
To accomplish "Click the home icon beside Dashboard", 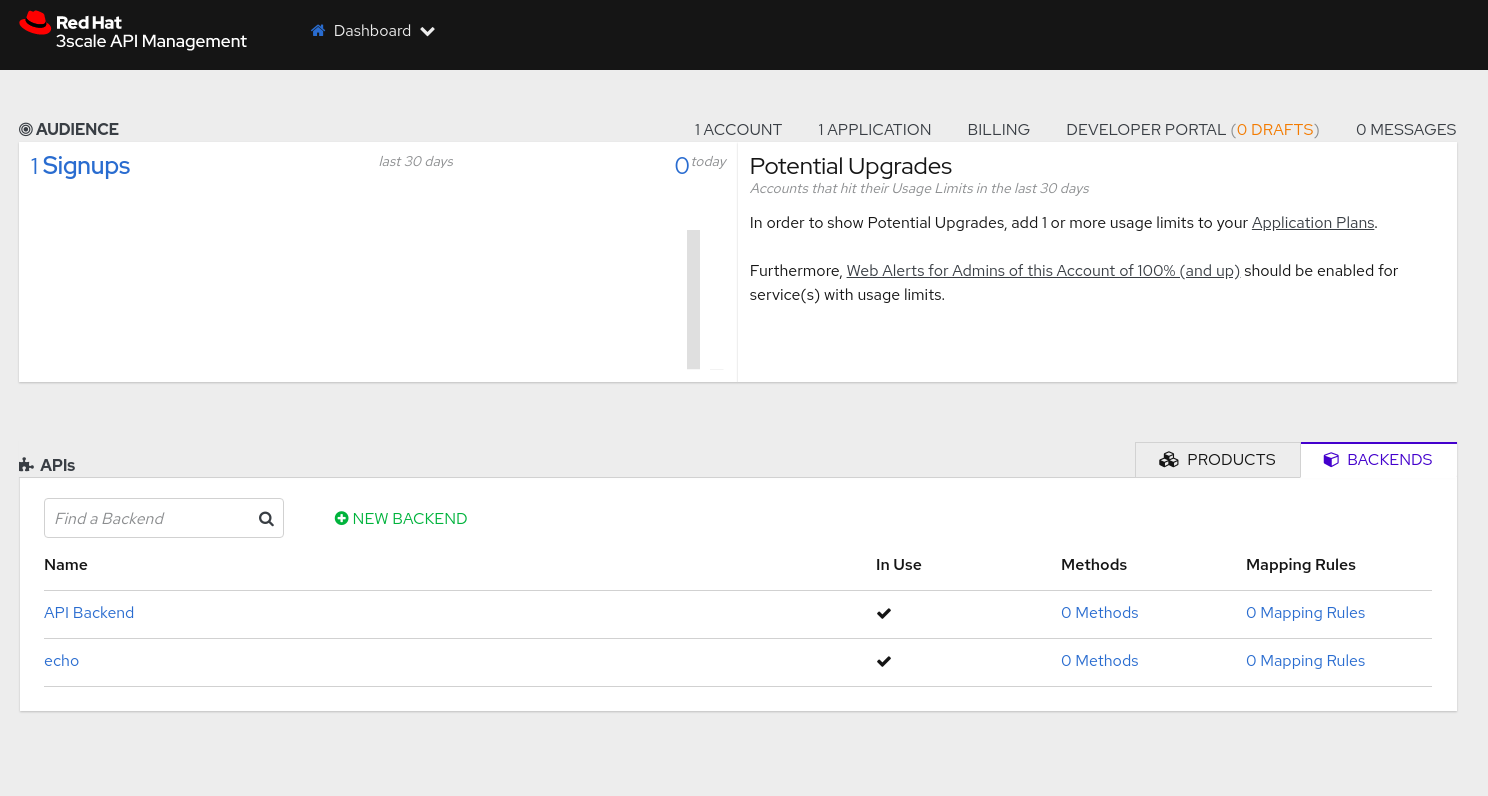I will coord(318,31).
